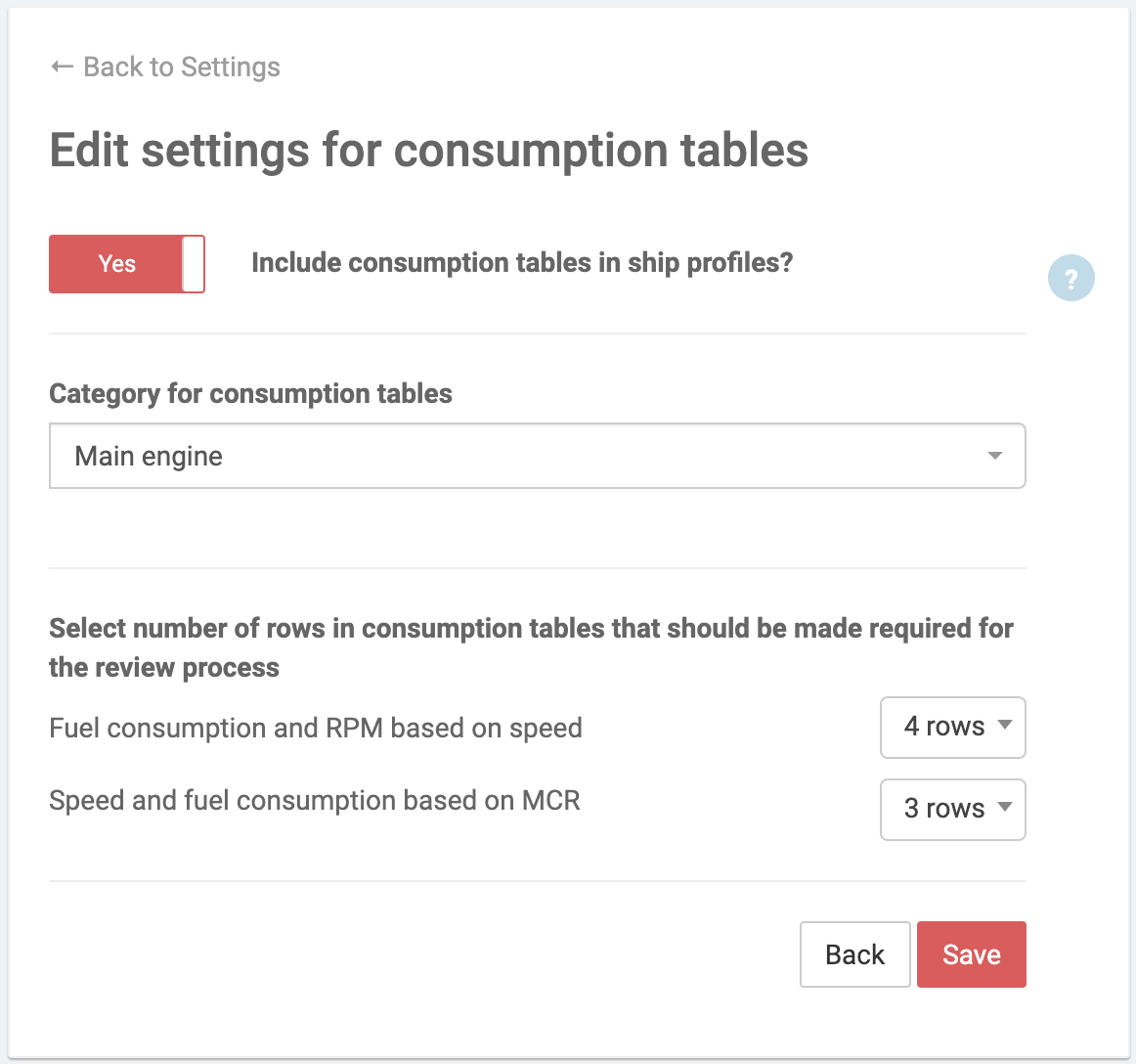The width and height of the screenshot is (1136, 1064).
Task: Click the white handle of the Yes toggle
Action: [x=194, y=264]
